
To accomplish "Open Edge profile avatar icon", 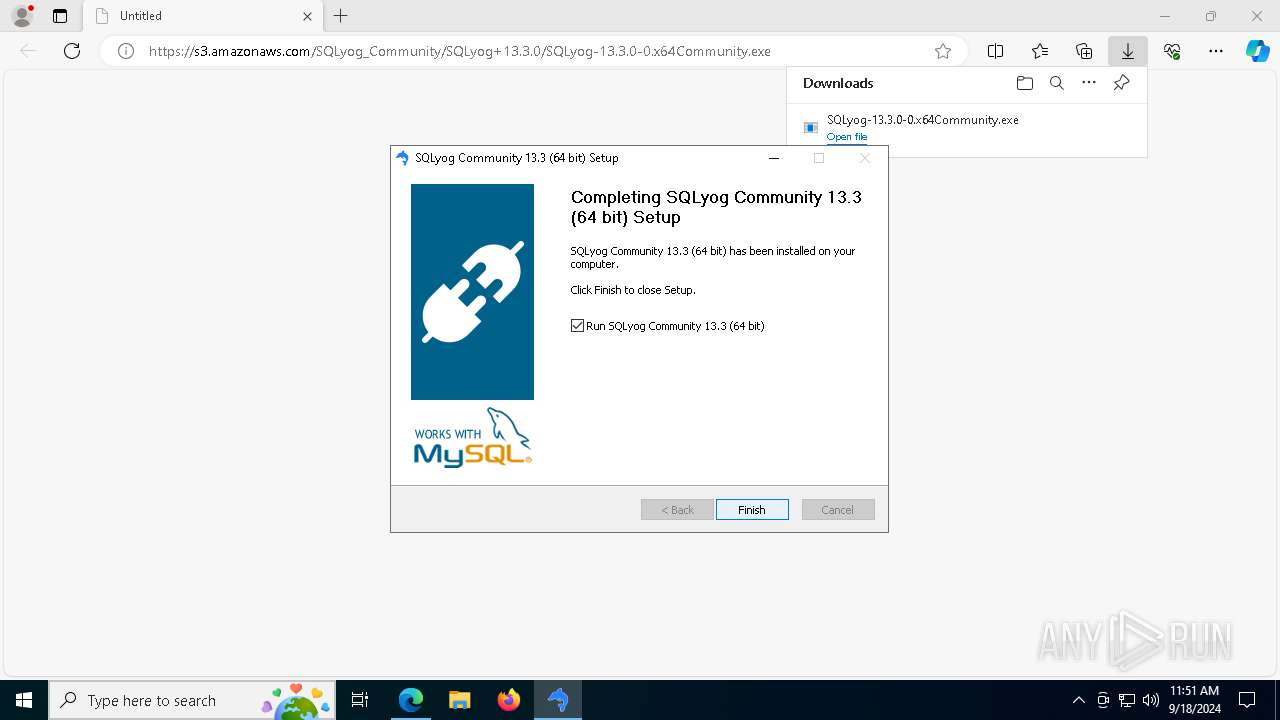I will pyautogui.click(x=22, y=16).
